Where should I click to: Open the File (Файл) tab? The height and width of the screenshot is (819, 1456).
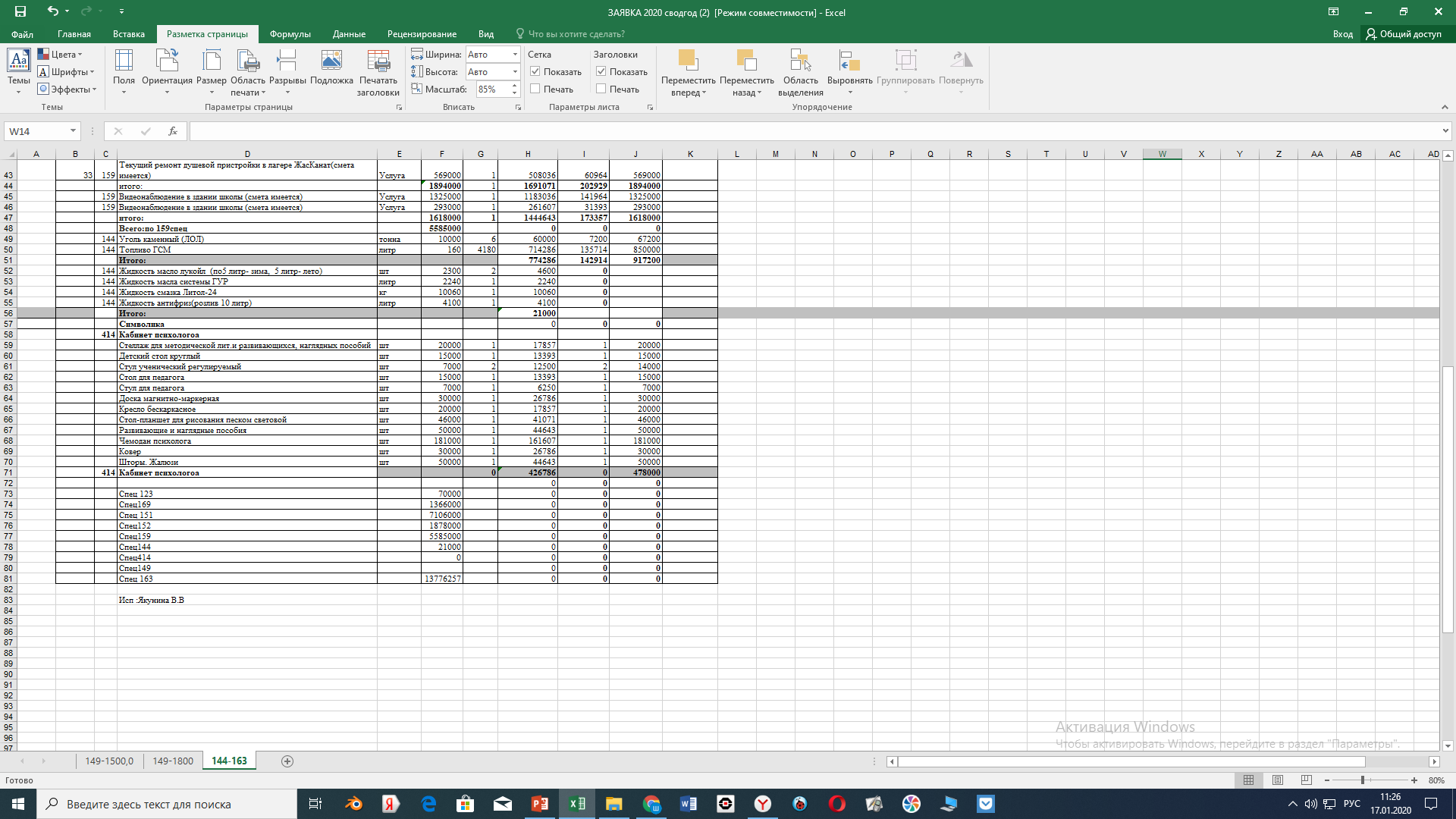pos(22,34)
